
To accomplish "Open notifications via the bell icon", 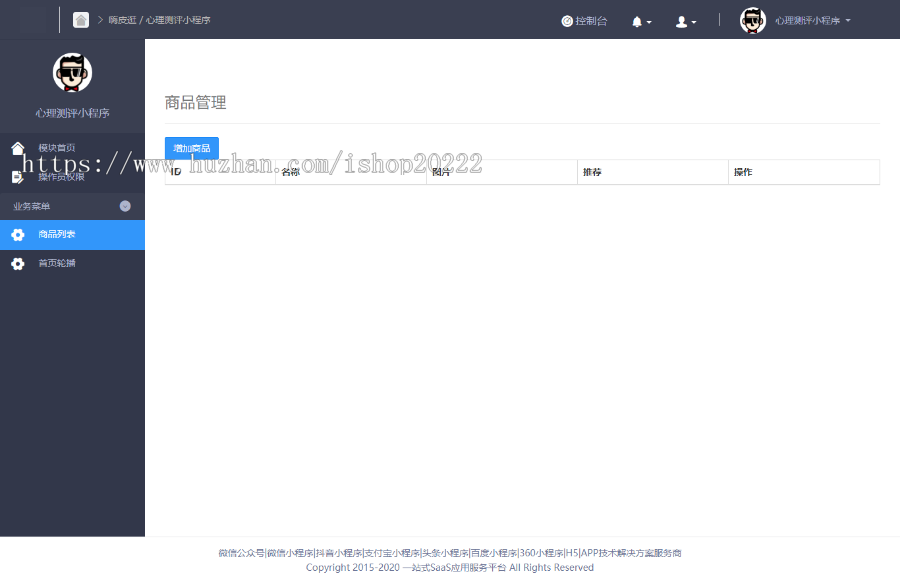I will click(x=636, y=20).
